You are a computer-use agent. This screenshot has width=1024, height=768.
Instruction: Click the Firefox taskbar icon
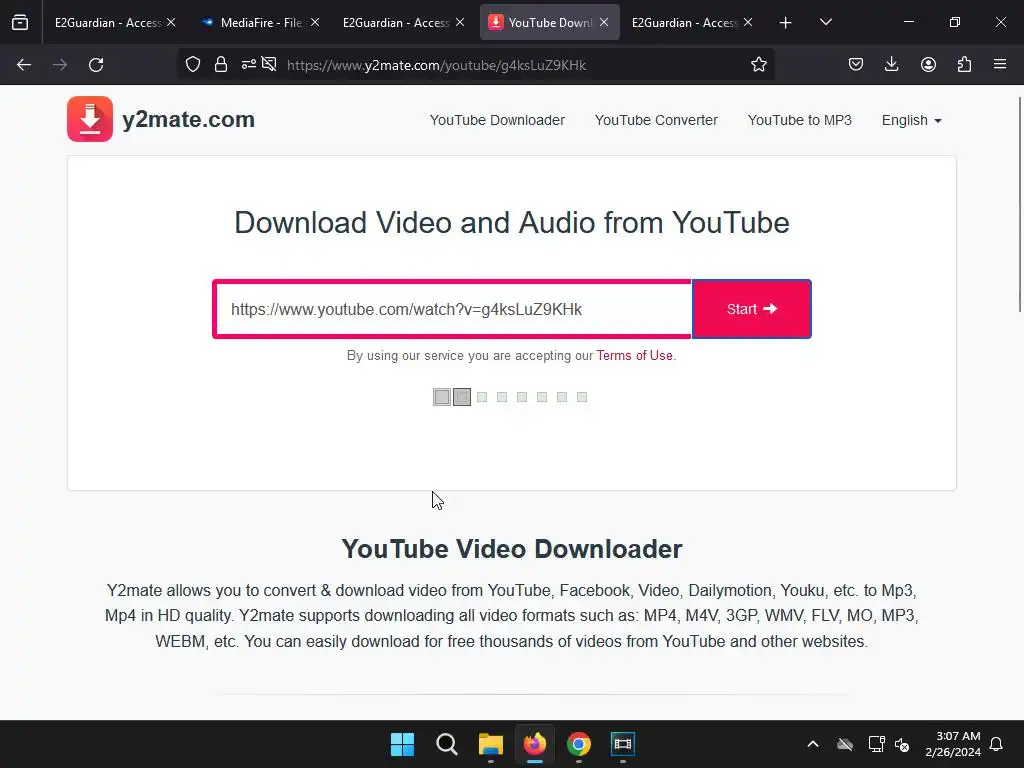point(535,744)
